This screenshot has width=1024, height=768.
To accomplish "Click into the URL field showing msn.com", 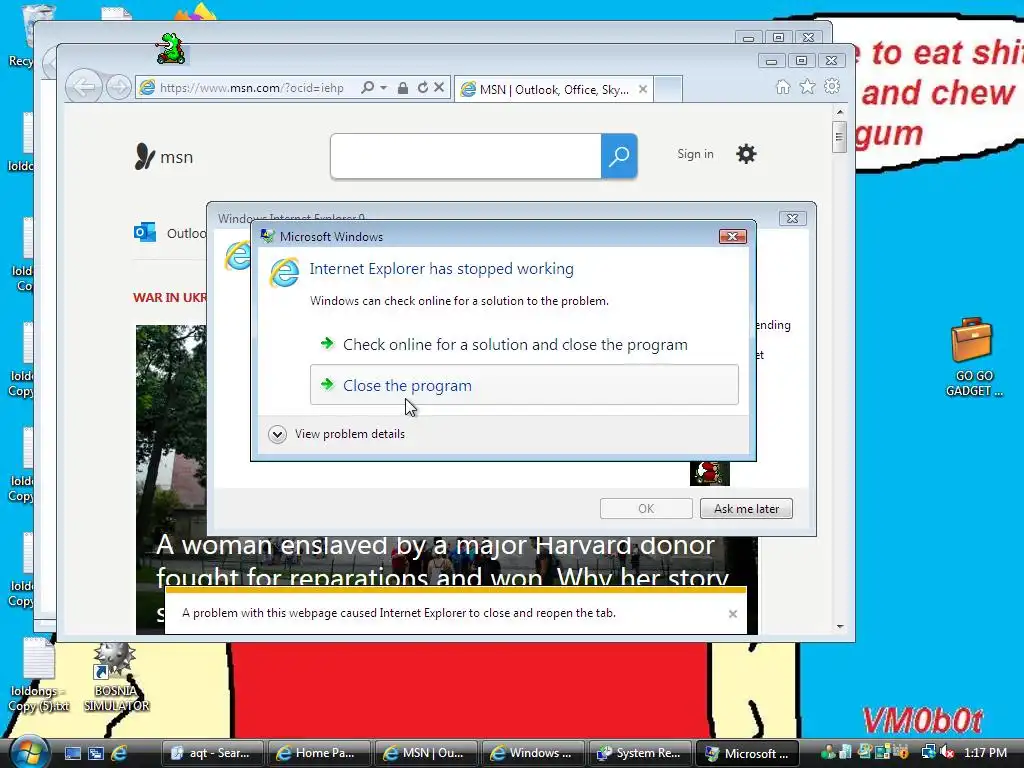I will point(251,88).
